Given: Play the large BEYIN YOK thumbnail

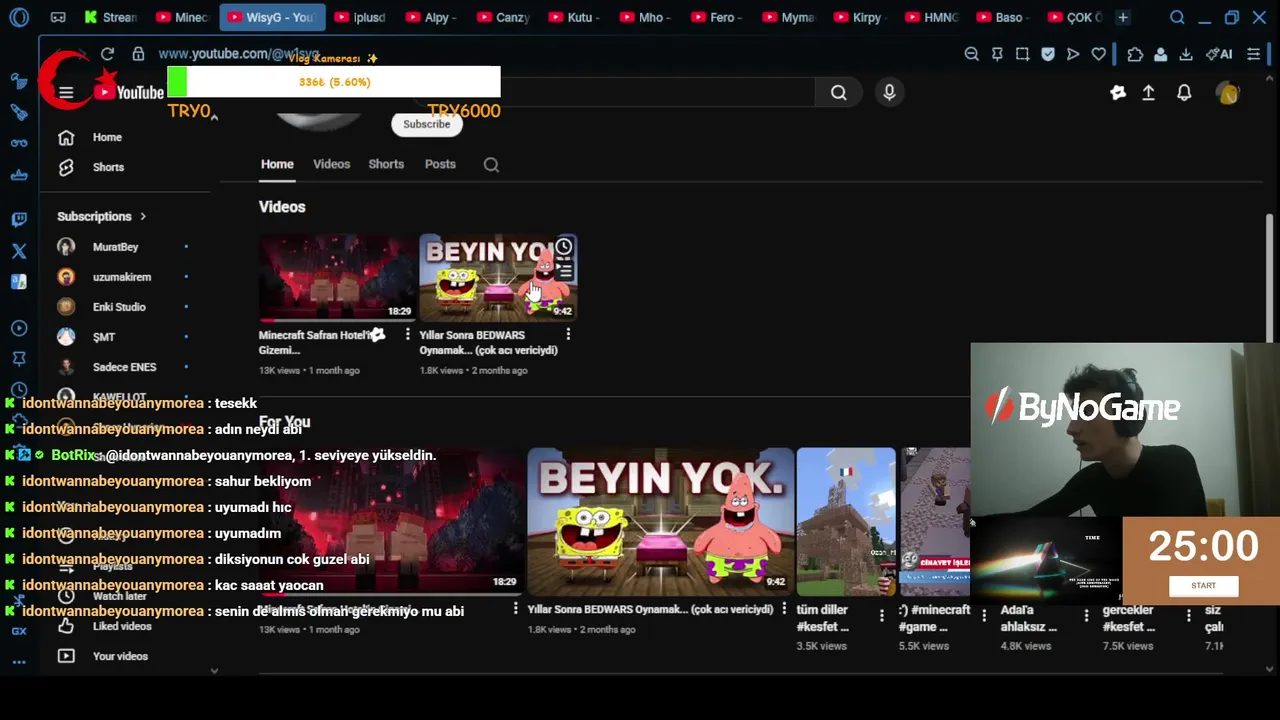Looking at the screenshot, I should click(x=660, y=522).
